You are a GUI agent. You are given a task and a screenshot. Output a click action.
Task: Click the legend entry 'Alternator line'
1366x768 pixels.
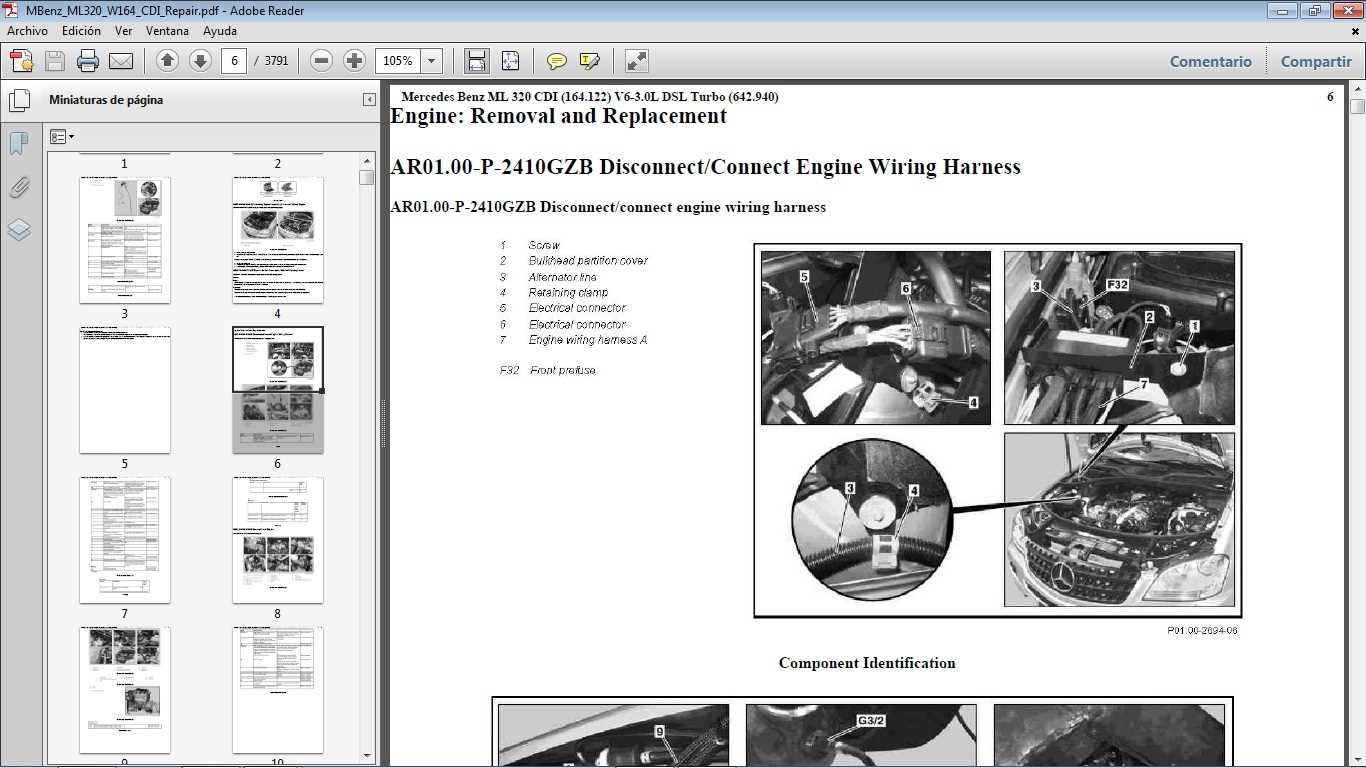562,277
